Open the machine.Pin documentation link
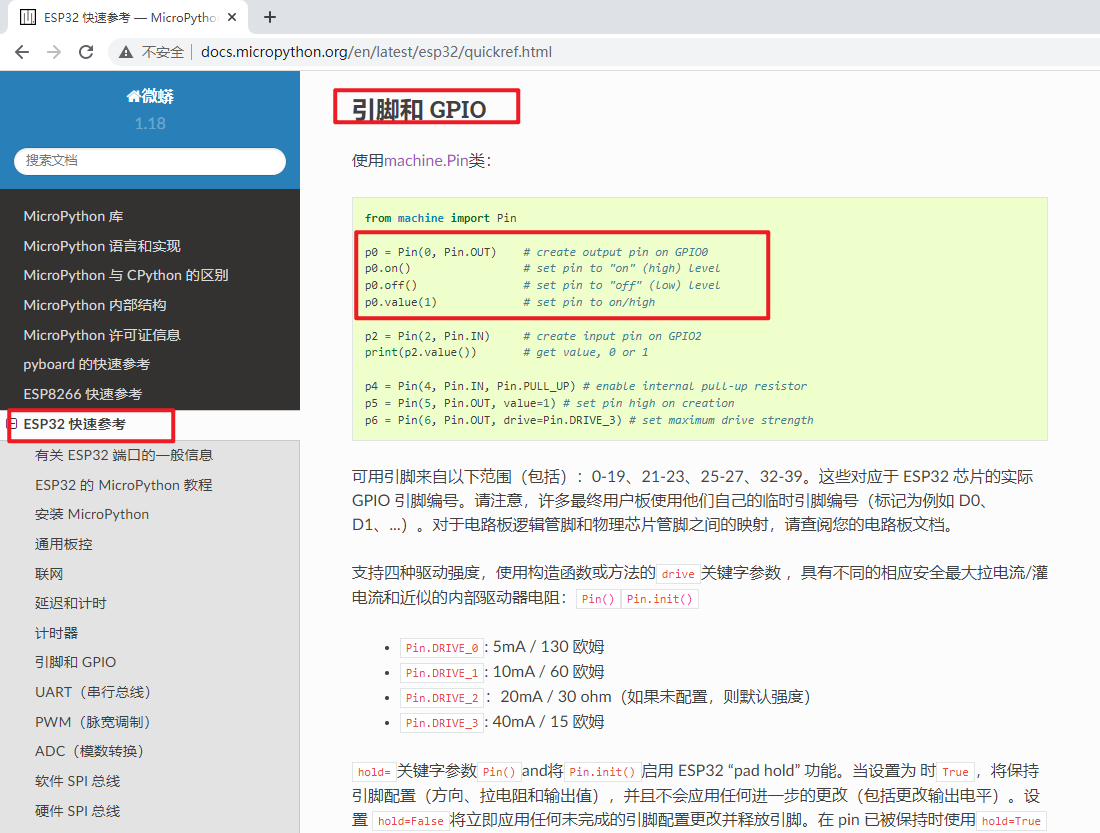Screen dimensions: 1100x833 coord(425,159)
